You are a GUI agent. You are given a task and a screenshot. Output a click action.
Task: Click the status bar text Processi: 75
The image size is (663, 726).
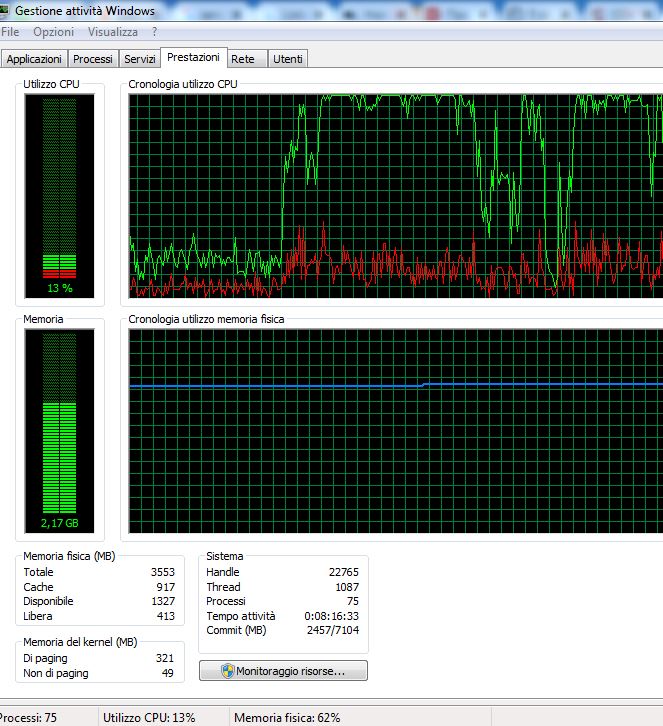pos(28,717)
